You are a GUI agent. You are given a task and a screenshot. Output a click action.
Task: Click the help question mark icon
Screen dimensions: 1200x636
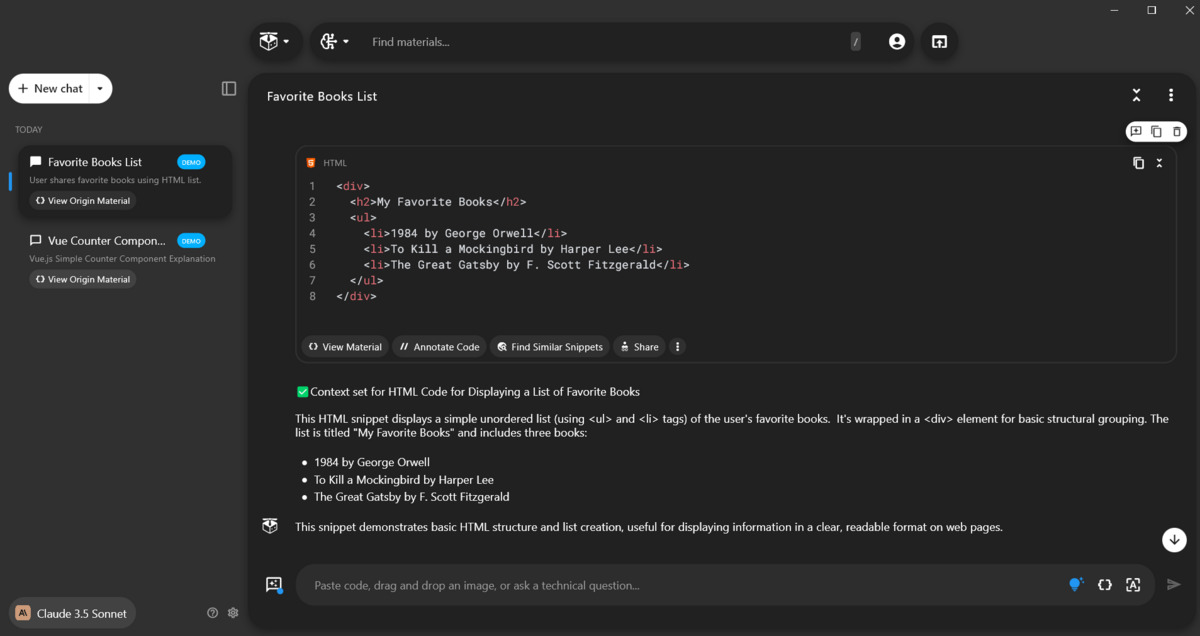(212, 613)
